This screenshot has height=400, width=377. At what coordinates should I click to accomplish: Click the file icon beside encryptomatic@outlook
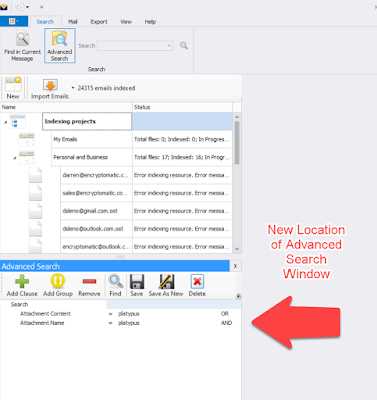click(35, 246)
